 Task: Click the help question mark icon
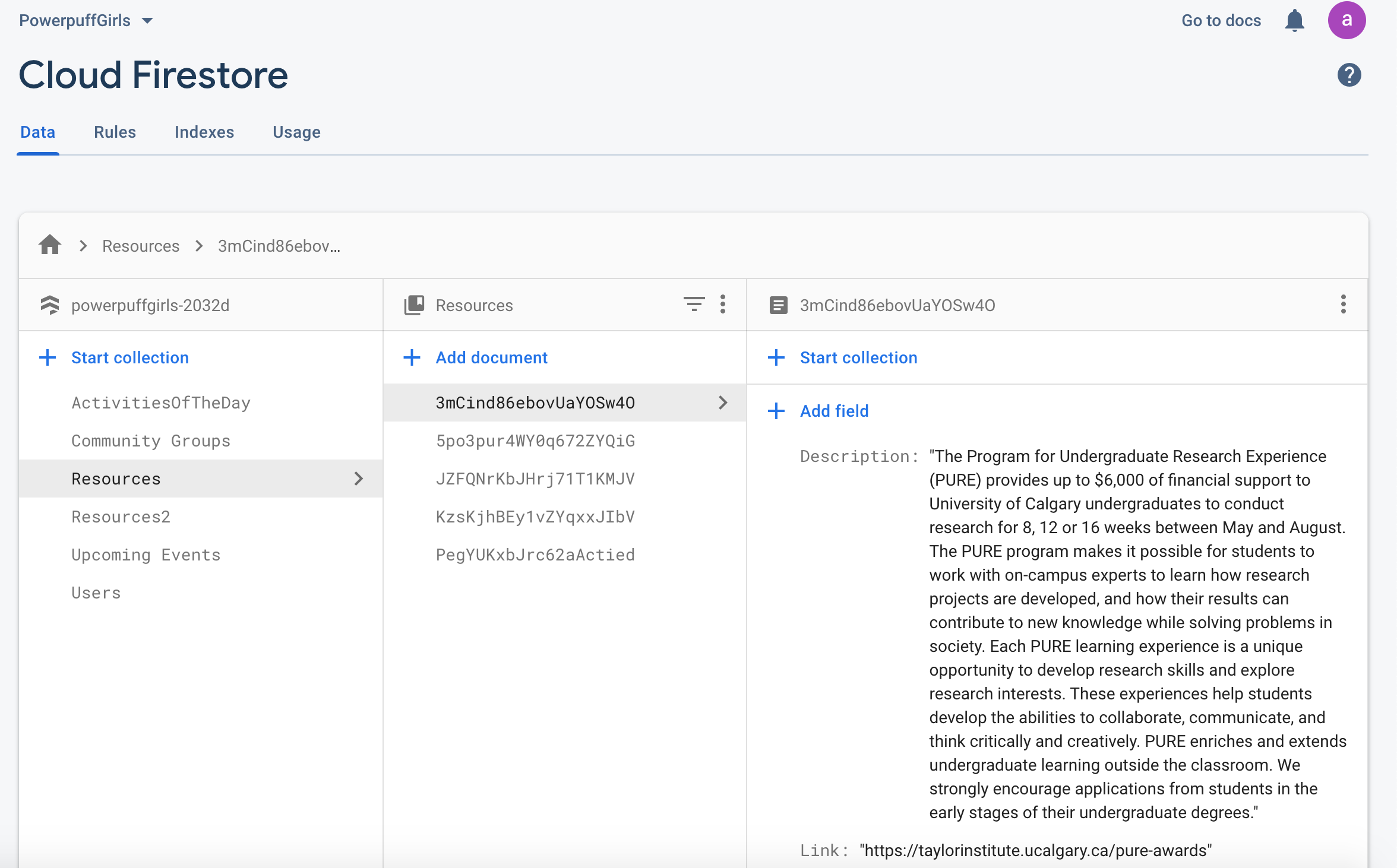click(x=1349, y=75)
